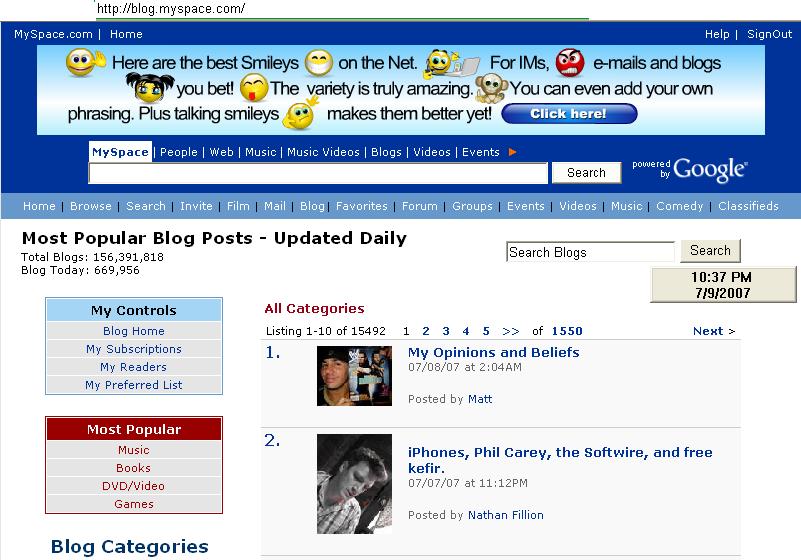Open Blog Home in My Controls
This screenshot has width=801, height=560.
pos(134,331)
